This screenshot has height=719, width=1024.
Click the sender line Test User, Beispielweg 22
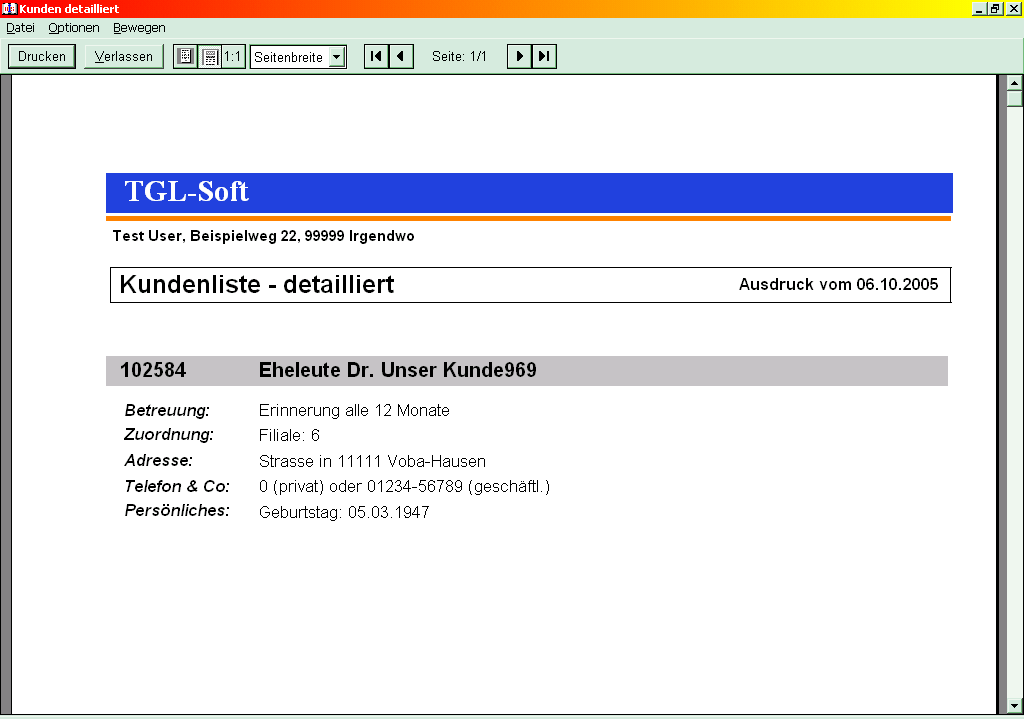click(263, 236)
